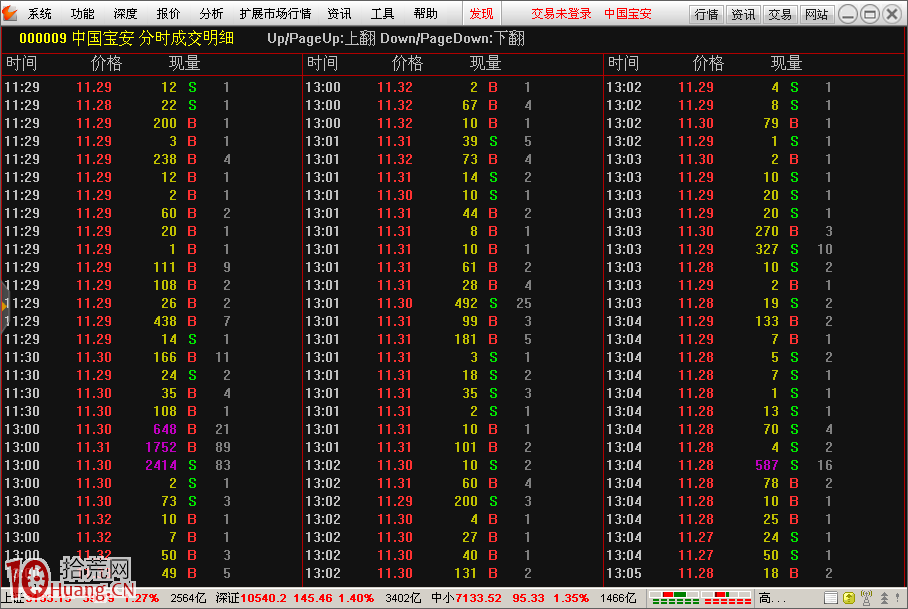Select the 11:29 trade with volume 438
This screenshot has height=609, width=908.
[152, 321]
